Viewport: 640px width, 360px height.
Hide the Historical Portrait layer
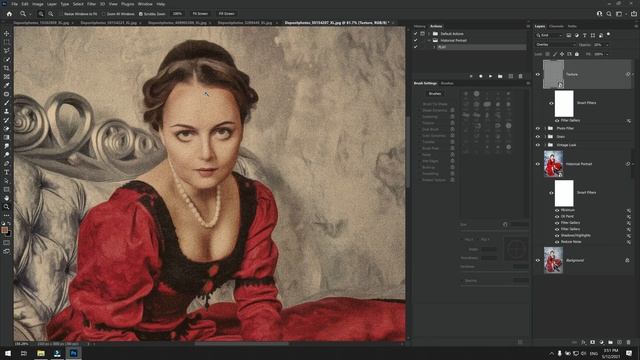tap(538, 164)
